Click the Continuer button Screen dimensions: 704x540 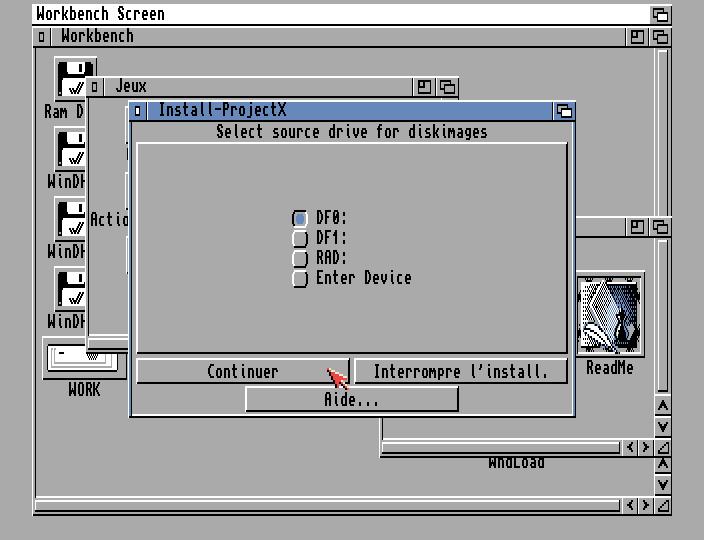(243, 371)
